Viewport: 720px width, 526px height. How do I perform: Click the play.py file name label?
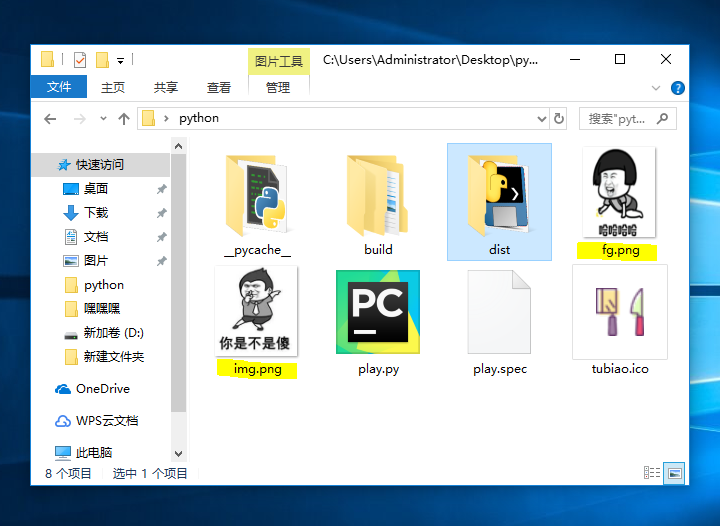(379, 369)
